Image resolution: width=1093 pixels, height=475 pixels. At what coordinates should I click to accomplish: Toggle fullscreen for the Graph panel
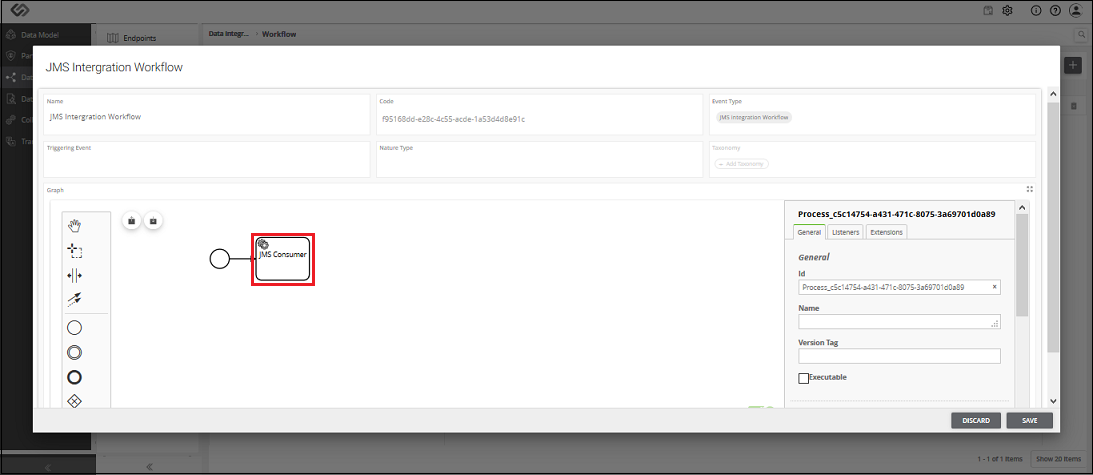coord(1030,189)
